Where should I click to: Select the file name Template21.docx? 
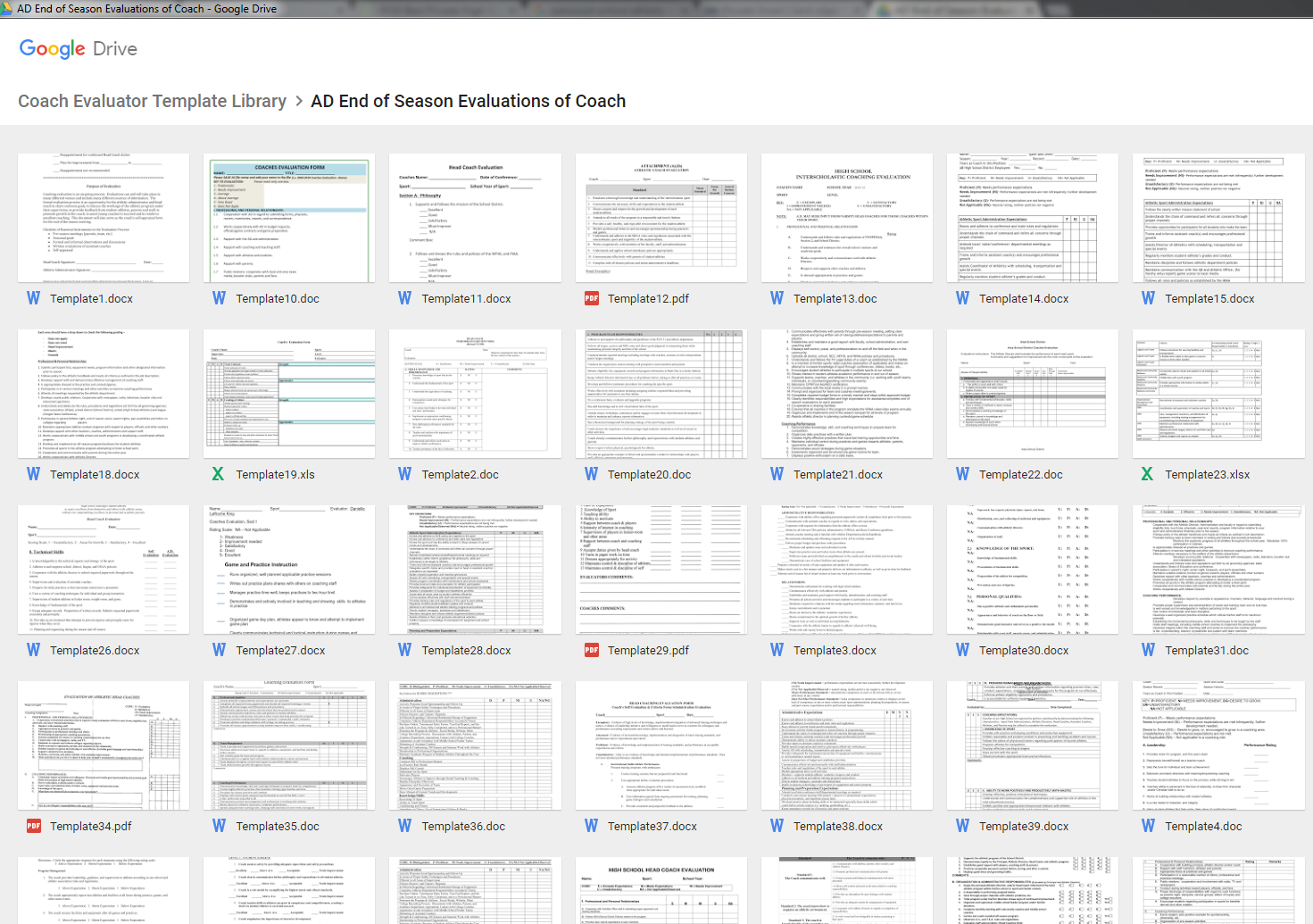pos(838,475)
